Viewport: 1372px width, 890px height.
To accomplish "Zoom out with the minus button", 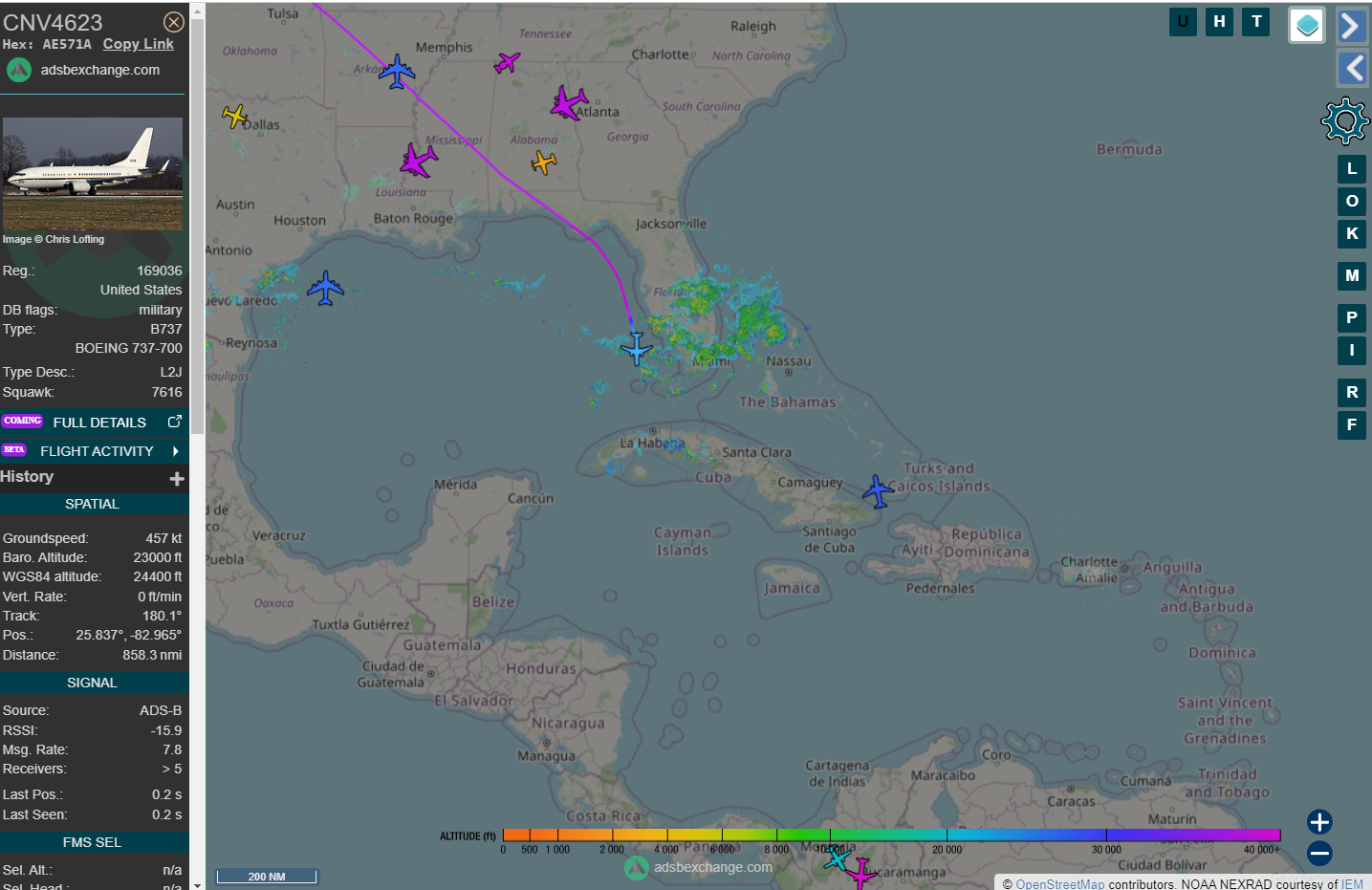I will point(1319,854).
